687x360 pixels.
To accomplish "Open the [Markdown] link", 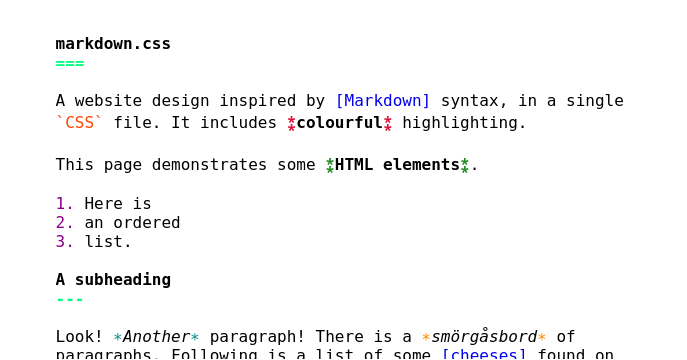I will [383, 101].
